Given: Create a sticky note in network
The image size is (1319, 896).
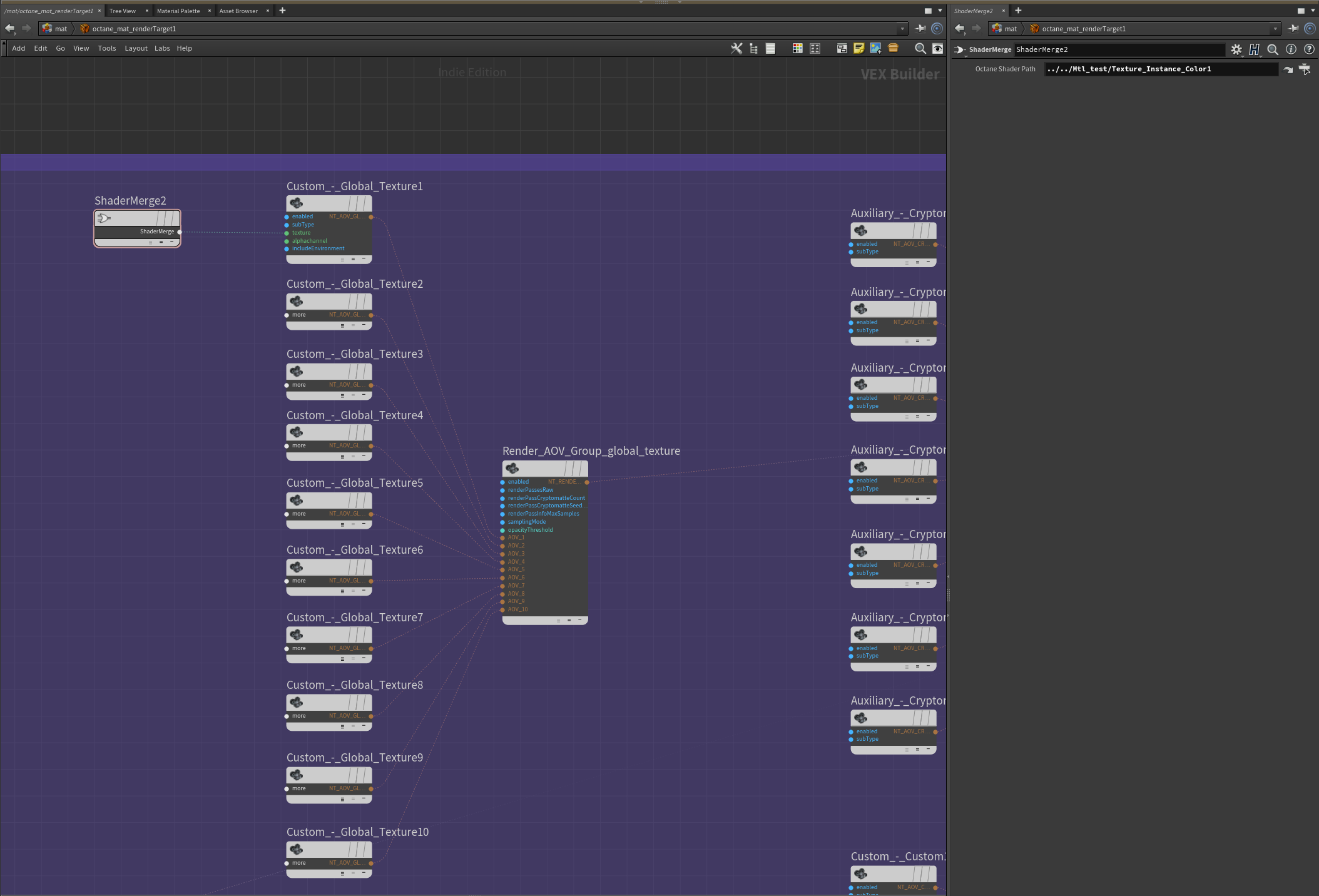Looking at the screenshot, I should [858, 48].
